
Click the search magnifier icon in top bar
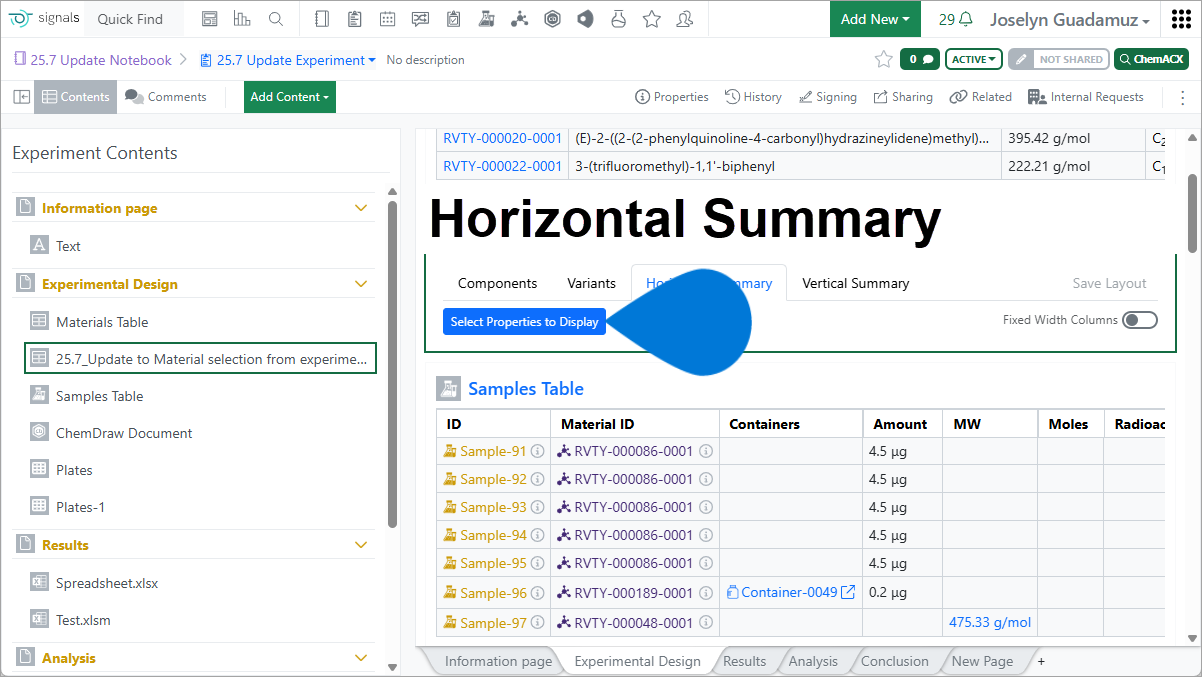coord(276,19)
